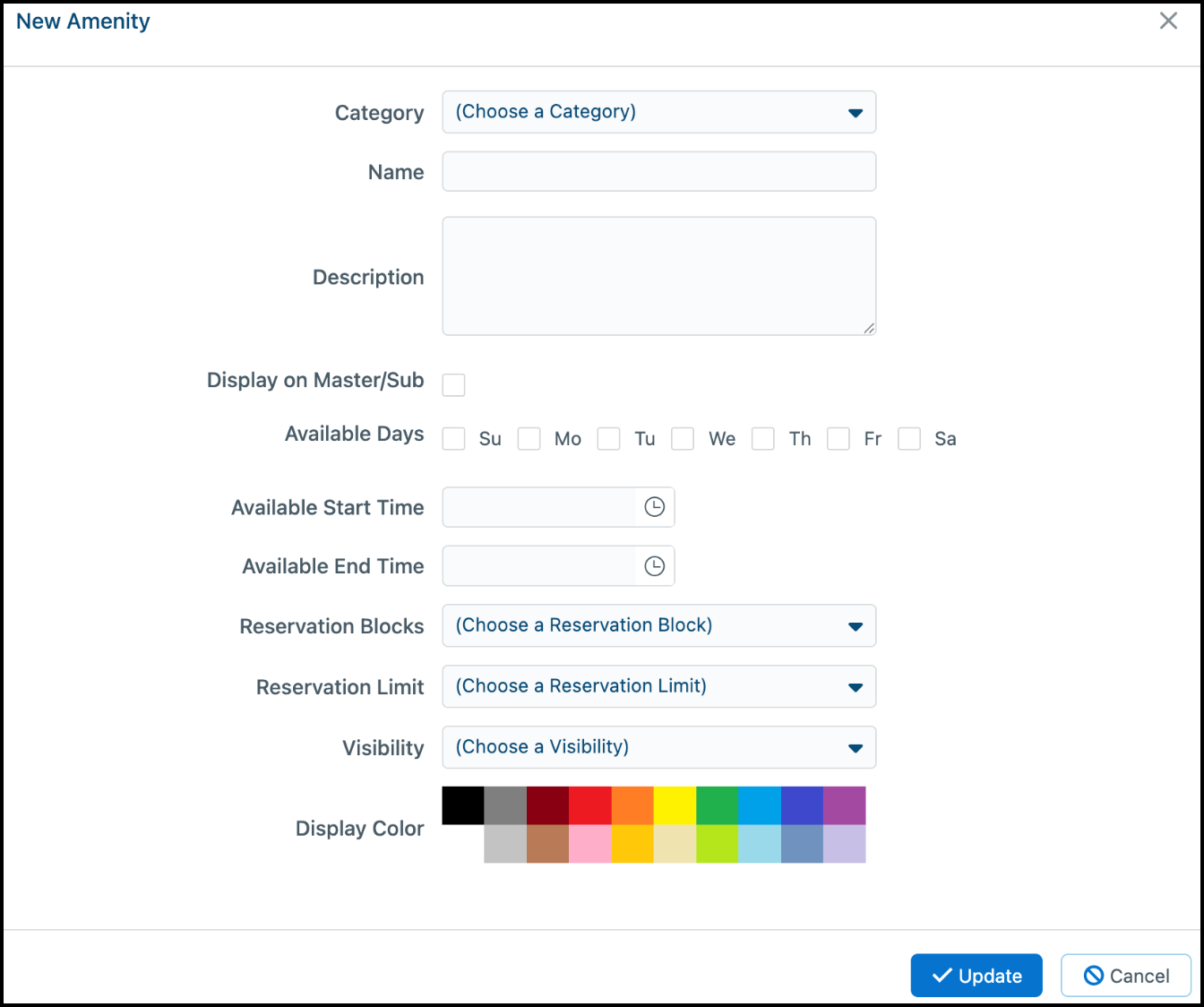Click the clock icon beside Available End Time

pos(655,565)
